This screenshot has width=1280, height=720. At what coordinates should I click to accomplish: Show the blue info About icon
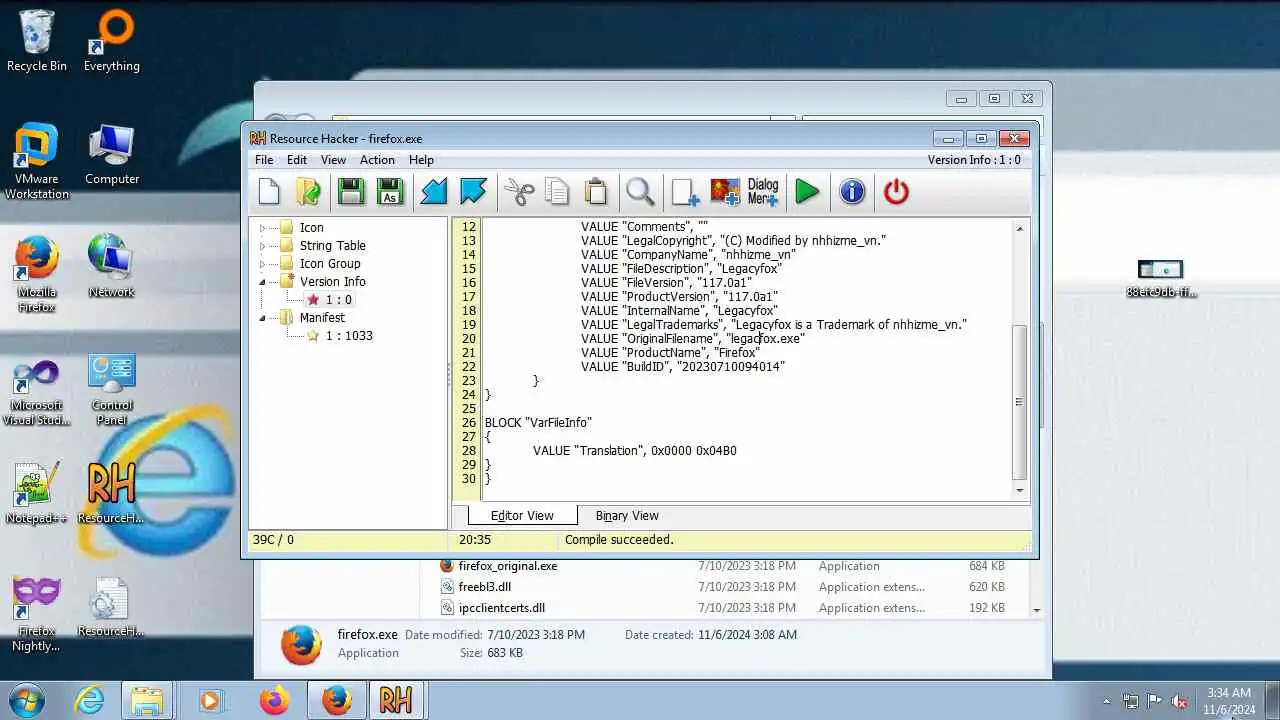(x=852, y=191)
